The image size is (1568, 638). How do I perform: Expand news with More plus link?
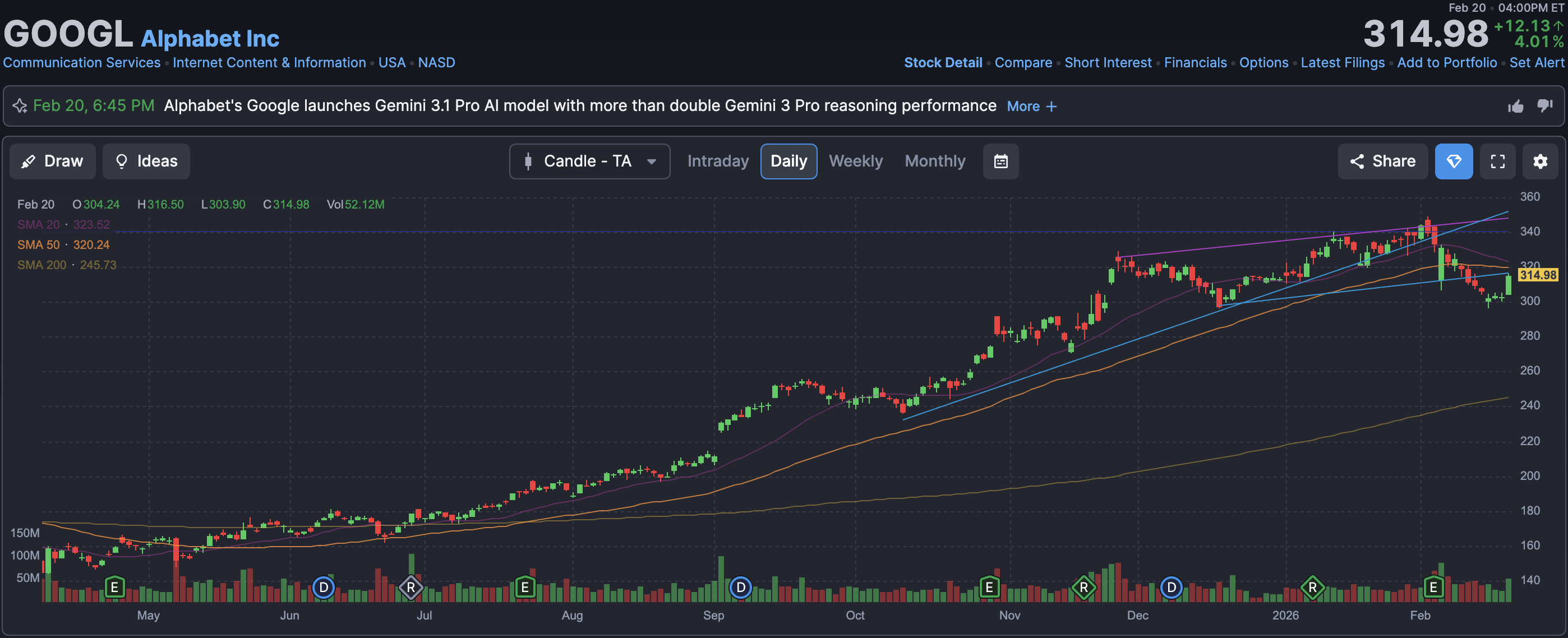coord(1031,107)
